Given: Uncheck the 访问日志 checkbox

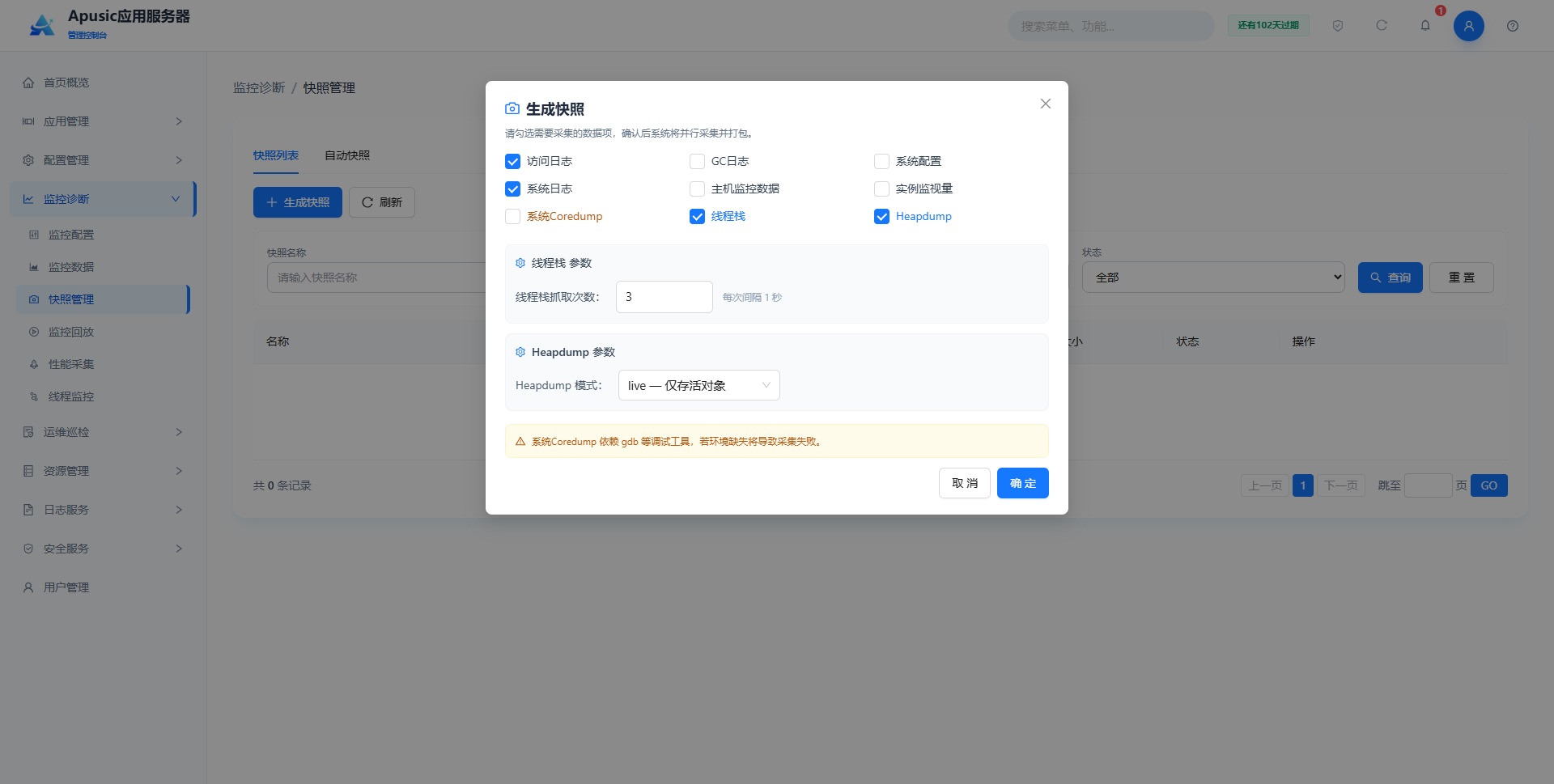Looking at the screenshot, I should [x=512, y=161].
